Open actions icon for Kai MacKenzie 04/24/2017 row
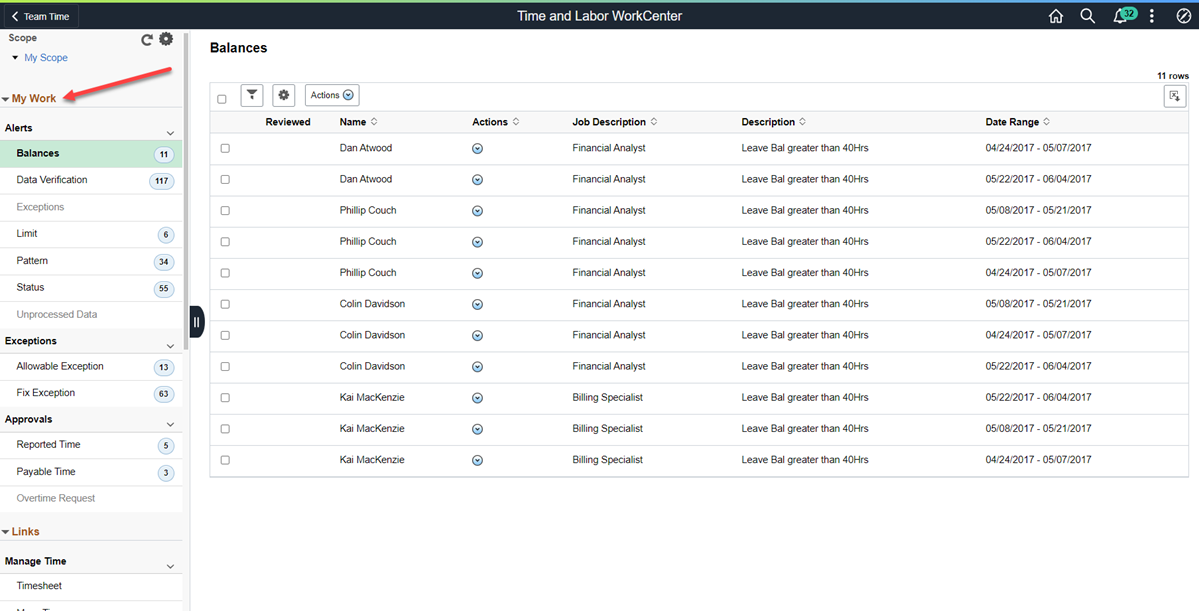Image resolution: width=1199 pixels, height=611 pixels. pos(477,460)
